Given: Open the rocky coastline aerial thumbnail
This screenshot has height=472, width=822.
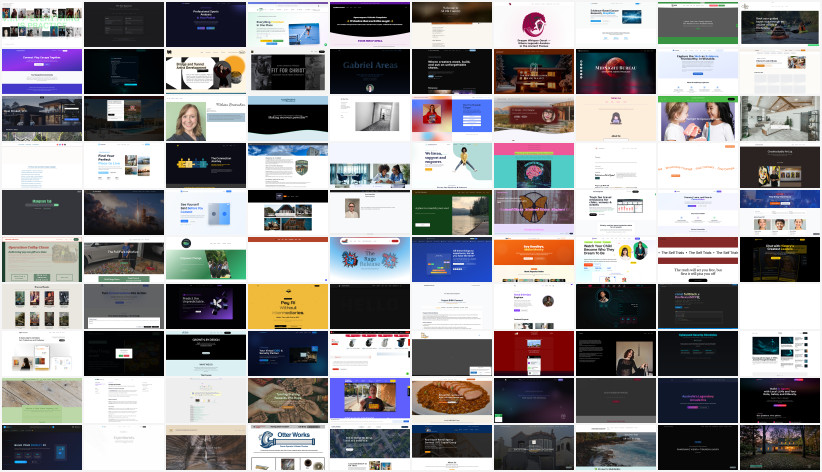Looking at the screenshot, I should pos(616,447).
